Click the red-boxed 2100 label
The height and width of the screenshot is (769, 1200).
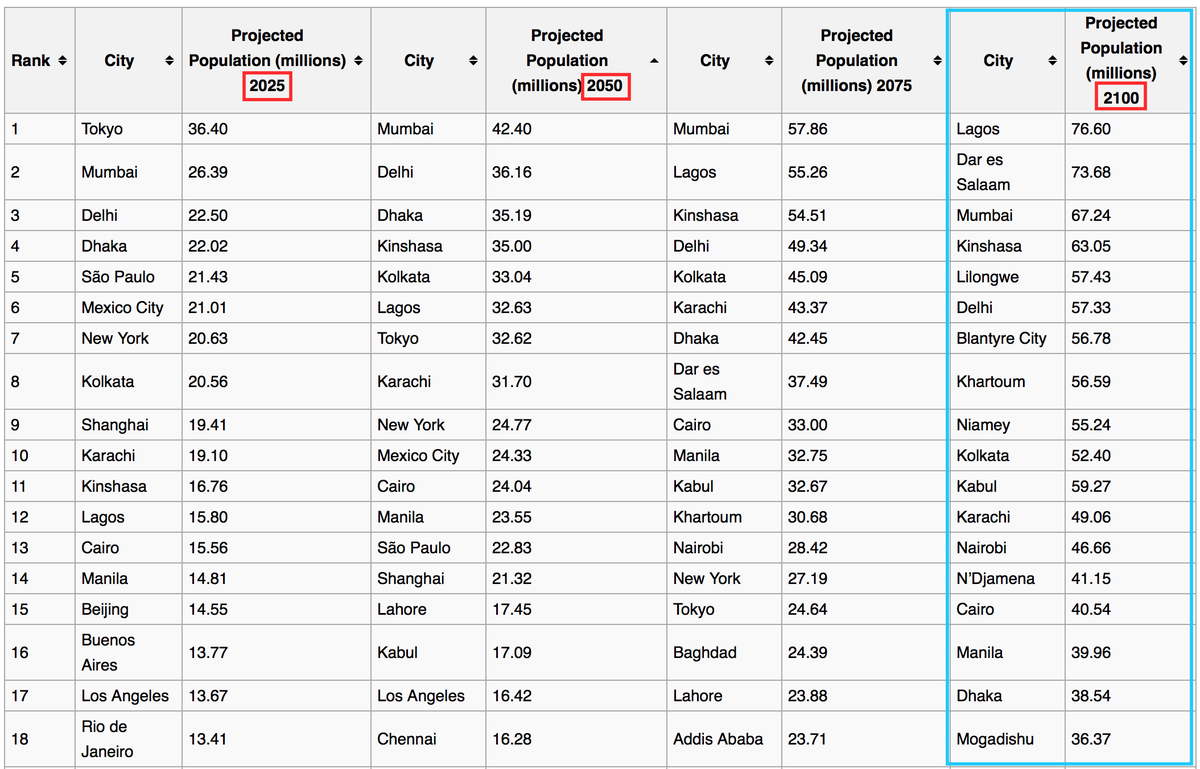[x=1120, y=97]
